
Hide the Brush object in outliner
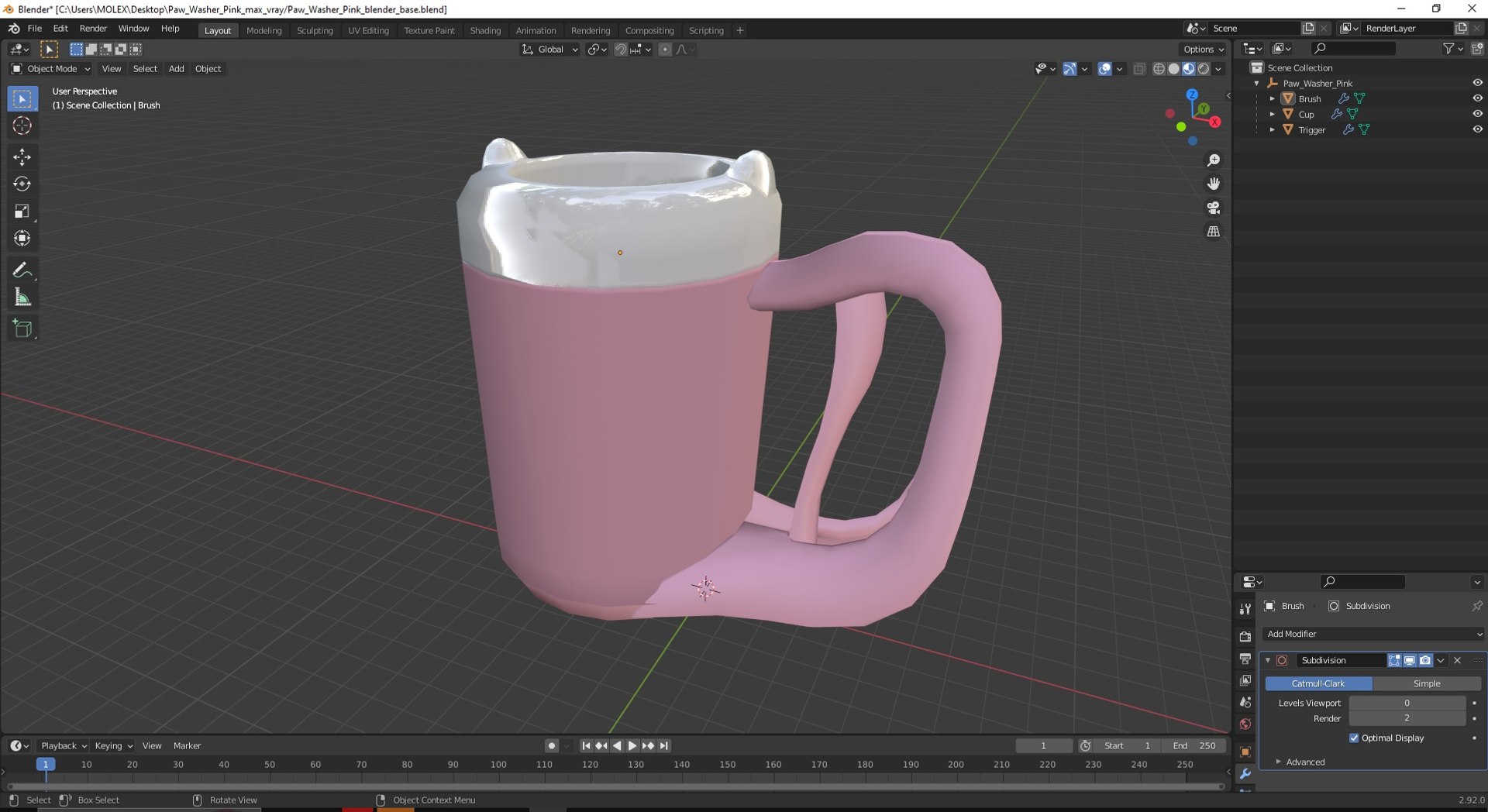[x=1477, y=98]
